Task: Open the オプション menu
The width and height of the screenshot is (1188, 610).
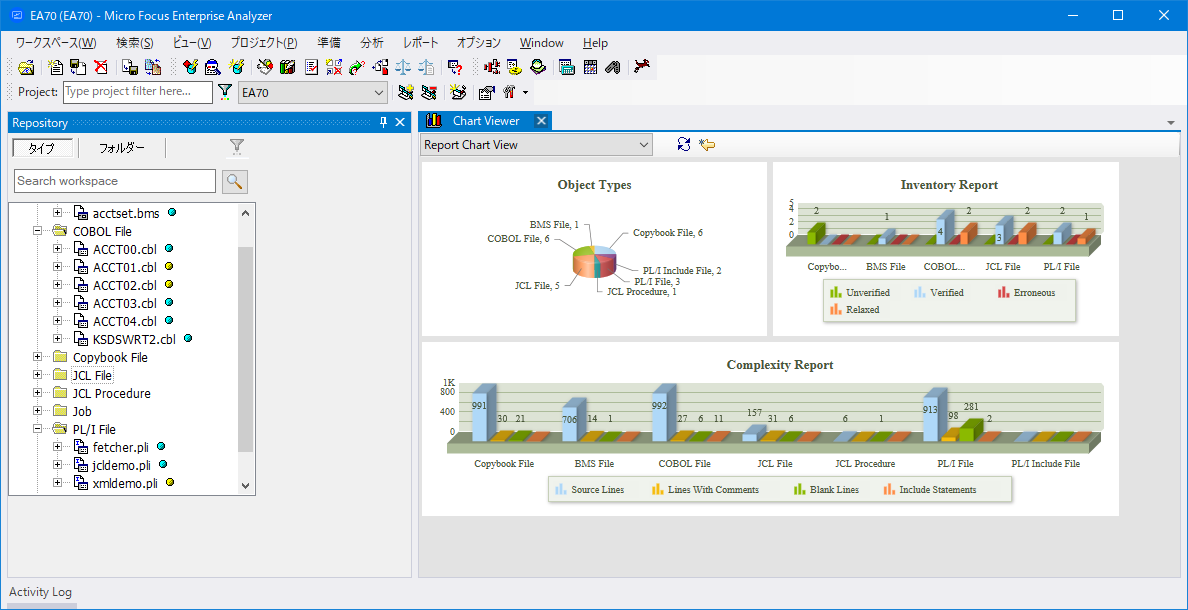Action: [x=479, y=43]
